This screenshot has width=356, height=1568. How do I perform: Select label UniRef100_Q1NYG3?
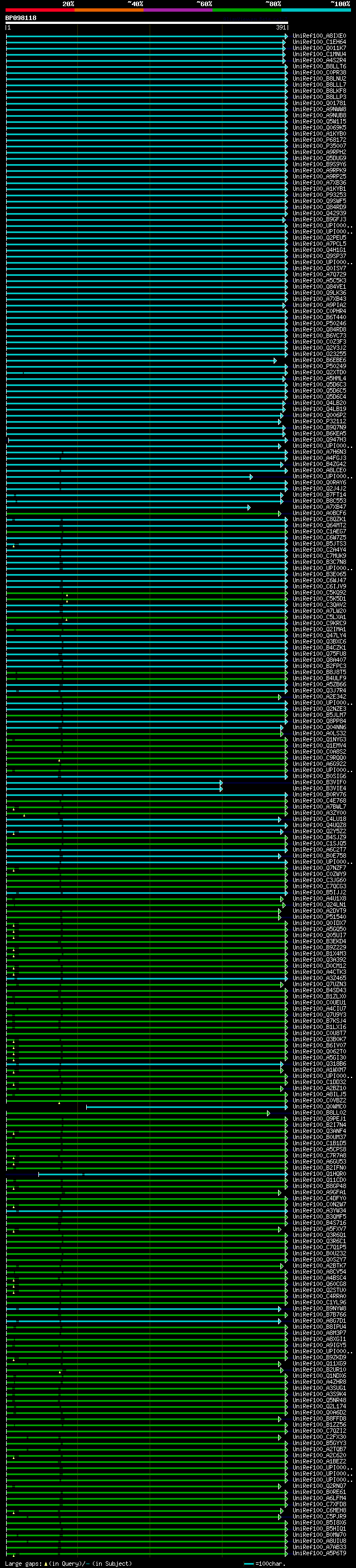click(319, 740)
